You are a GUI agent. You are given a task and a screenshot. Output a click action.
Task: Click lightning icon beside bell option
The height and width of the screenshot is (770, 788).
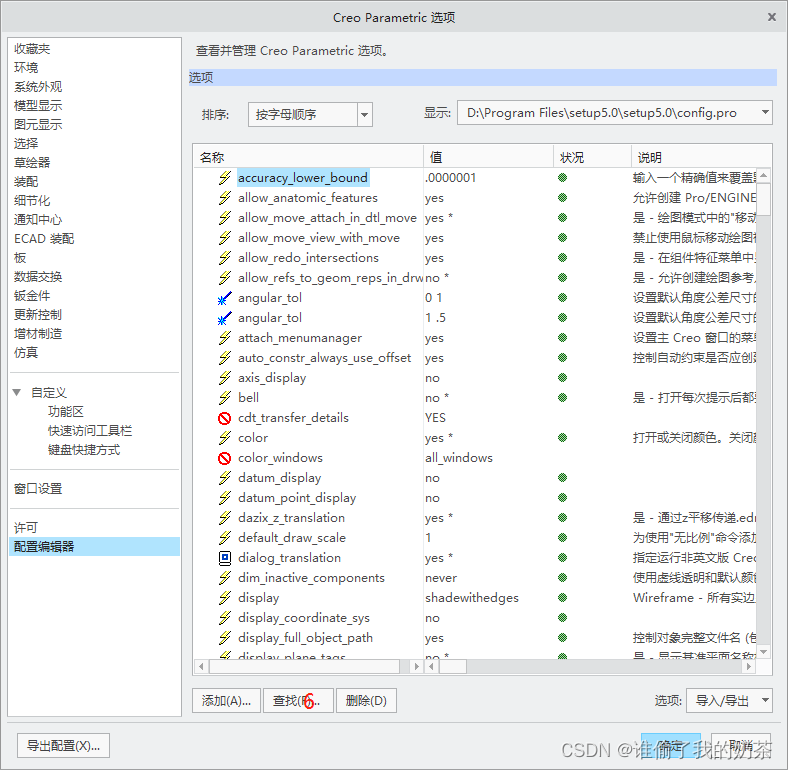tap(225, 398)
